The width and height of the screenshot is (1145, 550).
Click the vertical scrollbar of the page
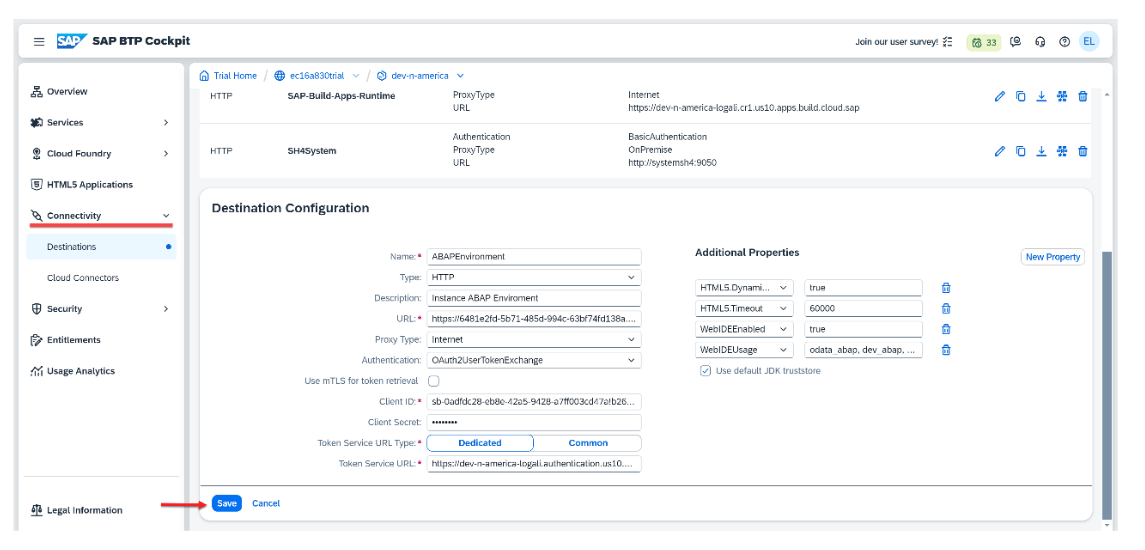[1106, 386]
